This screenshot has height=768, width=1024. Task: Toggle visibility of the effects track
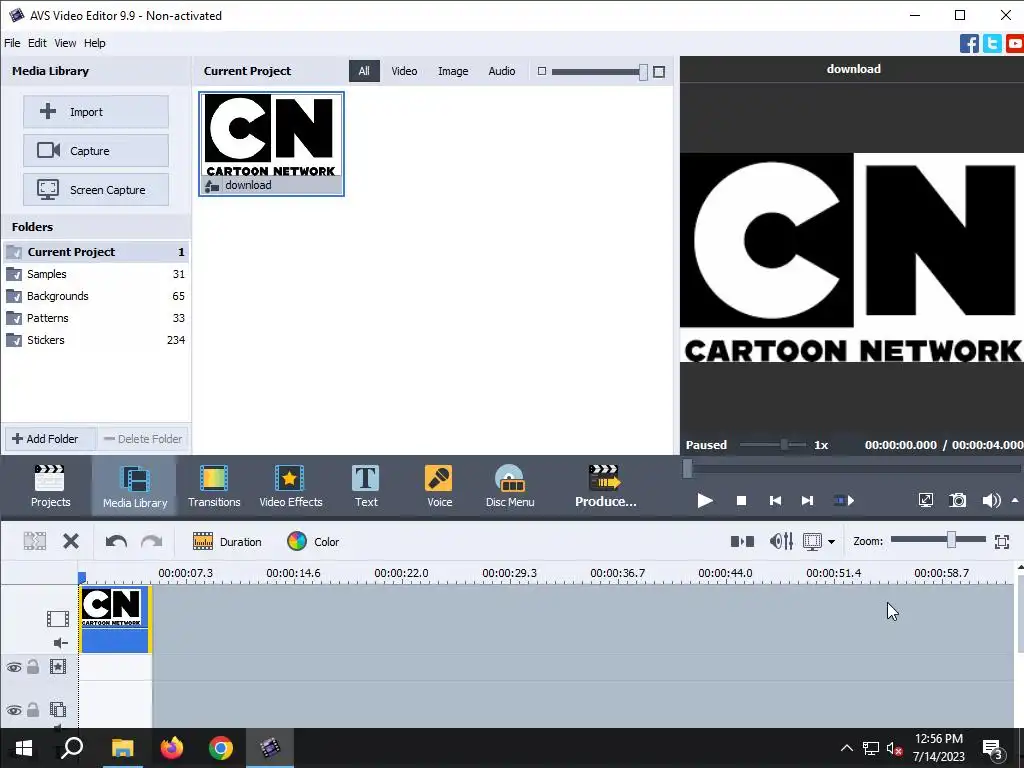[x=14, y=667]
